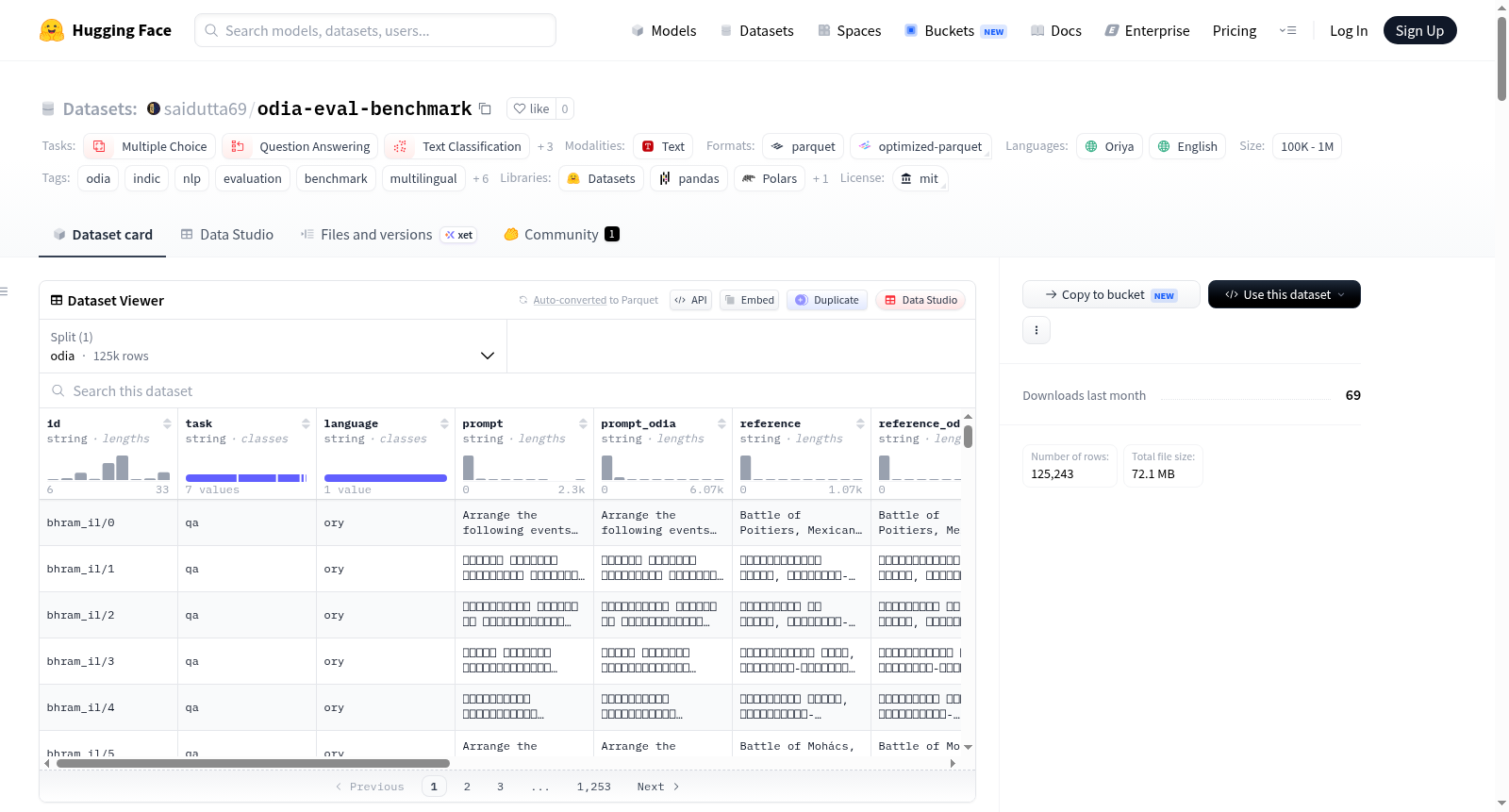This screenshot has width=1509, height=812.
Task: Copy dataset name with the copy icon
Action: tap(485, 108)
